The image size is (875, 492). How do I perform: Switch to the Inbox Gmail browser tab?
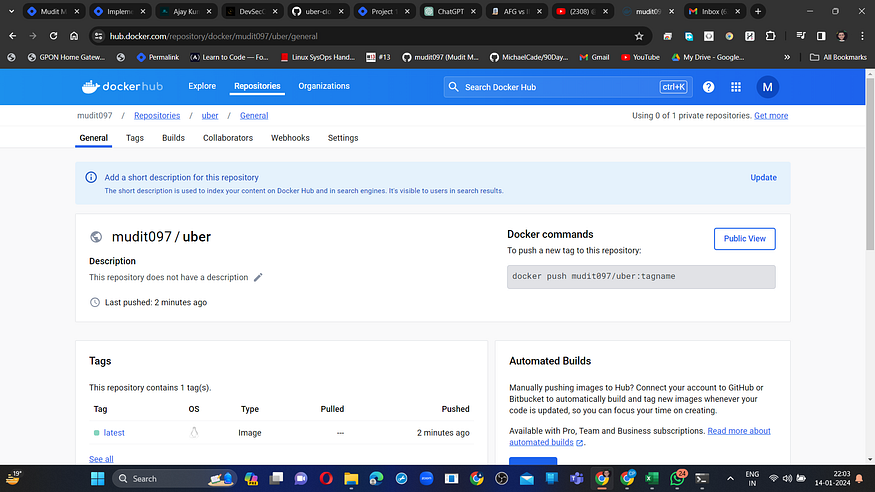[x=715, y=11]
